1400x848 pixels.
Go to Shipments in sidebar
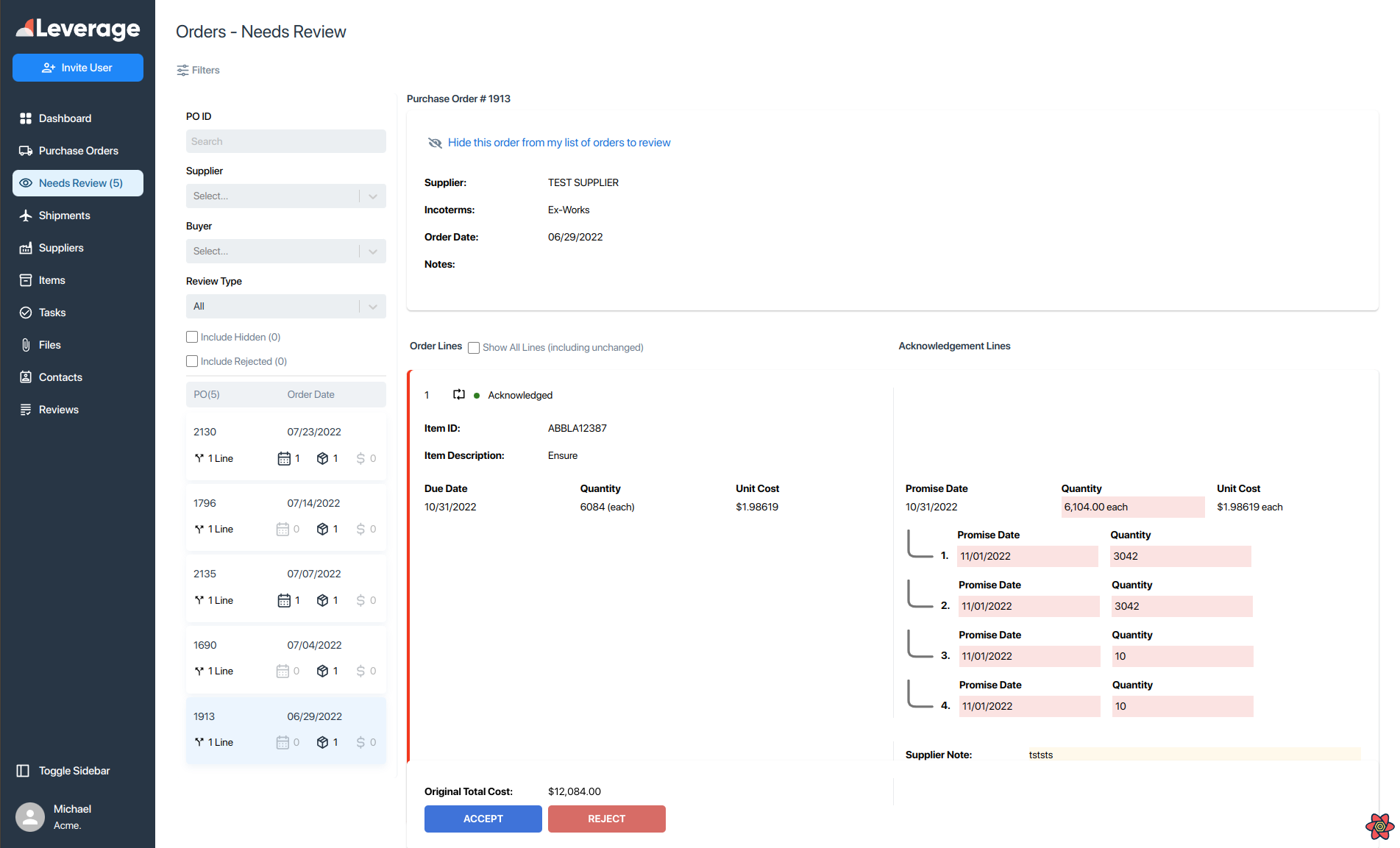pyautogui.click(x=64, y=215)
